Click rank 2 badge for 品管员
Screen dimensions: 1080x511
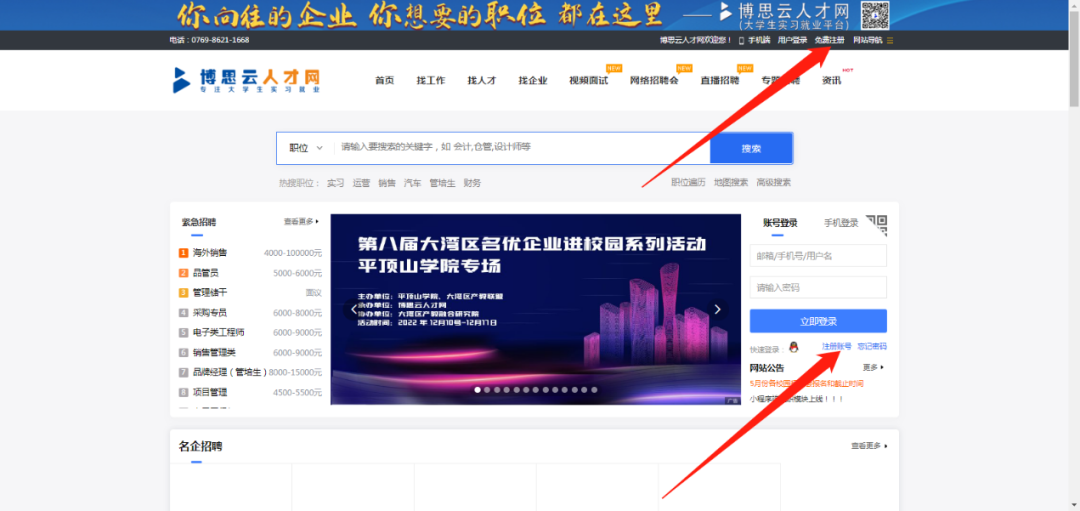point(183,273)
